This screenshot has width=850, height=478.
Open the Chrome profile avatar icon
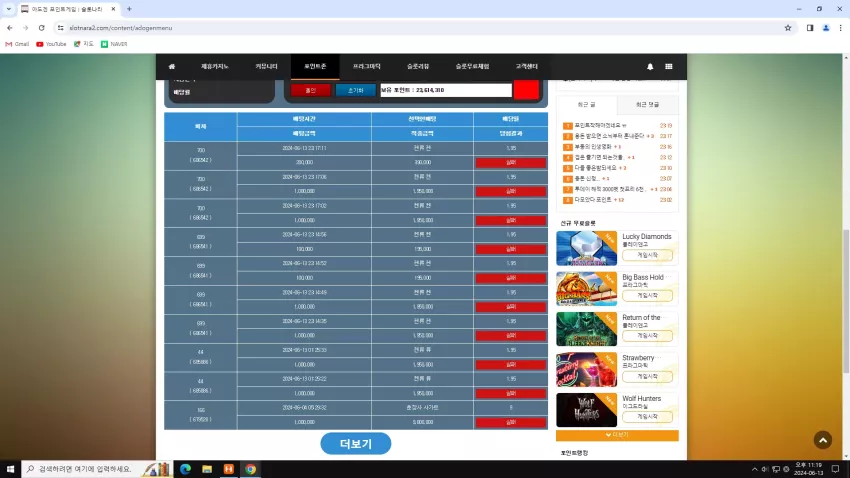click(826, 28)
